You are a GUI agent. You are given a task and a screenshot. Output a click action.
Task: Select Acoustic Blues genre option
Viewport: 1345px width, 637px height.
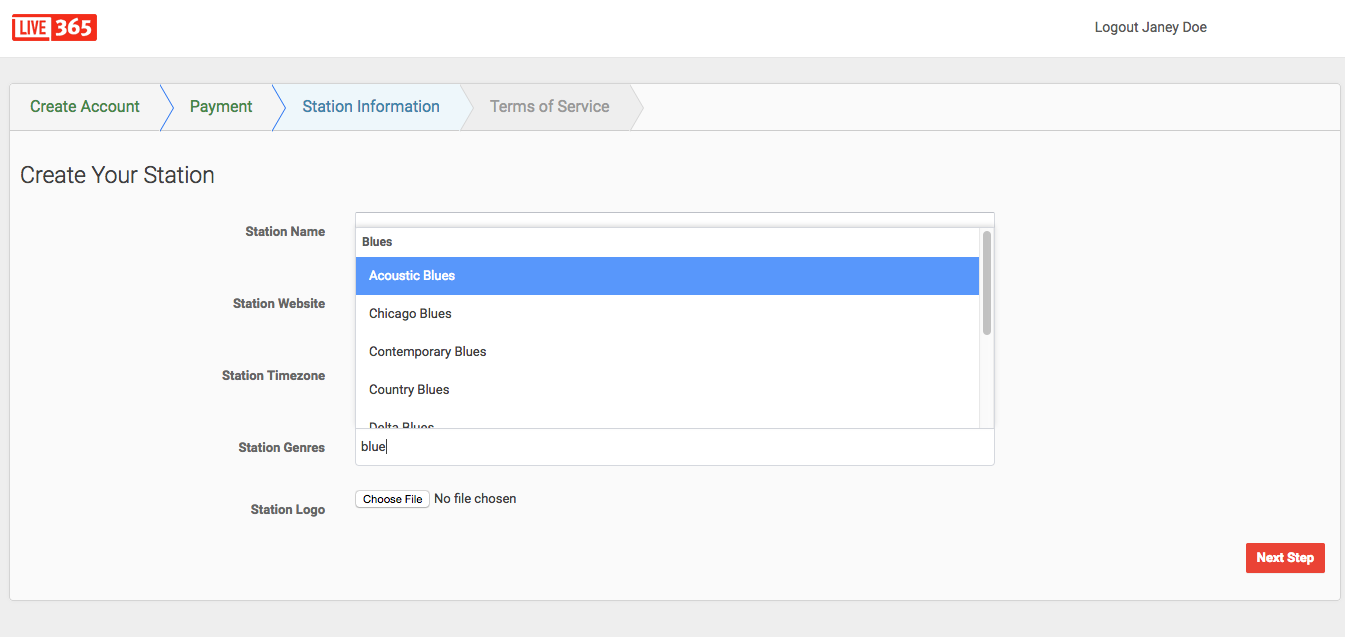[x=667, y=276]
